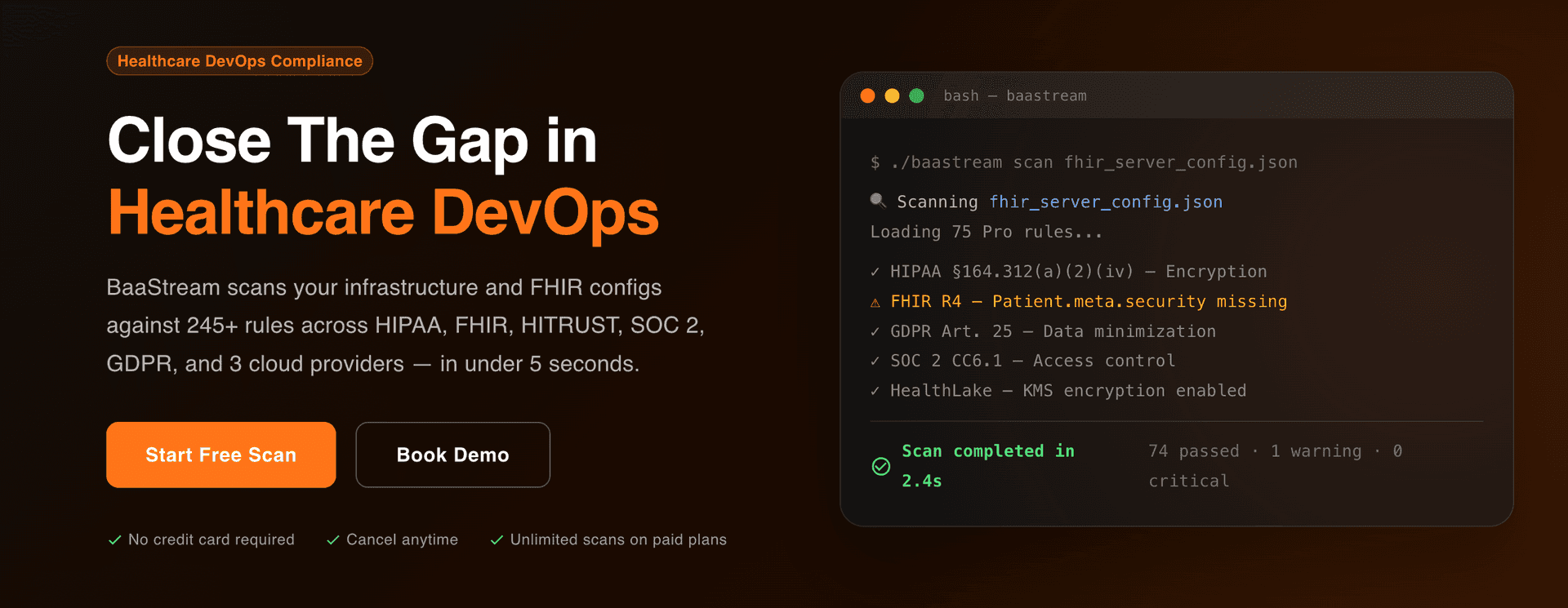1568x608 pixels.
Task: Click 'SOC 2 CC6.1 — Access control' text
Action: tap(1033, 361)
